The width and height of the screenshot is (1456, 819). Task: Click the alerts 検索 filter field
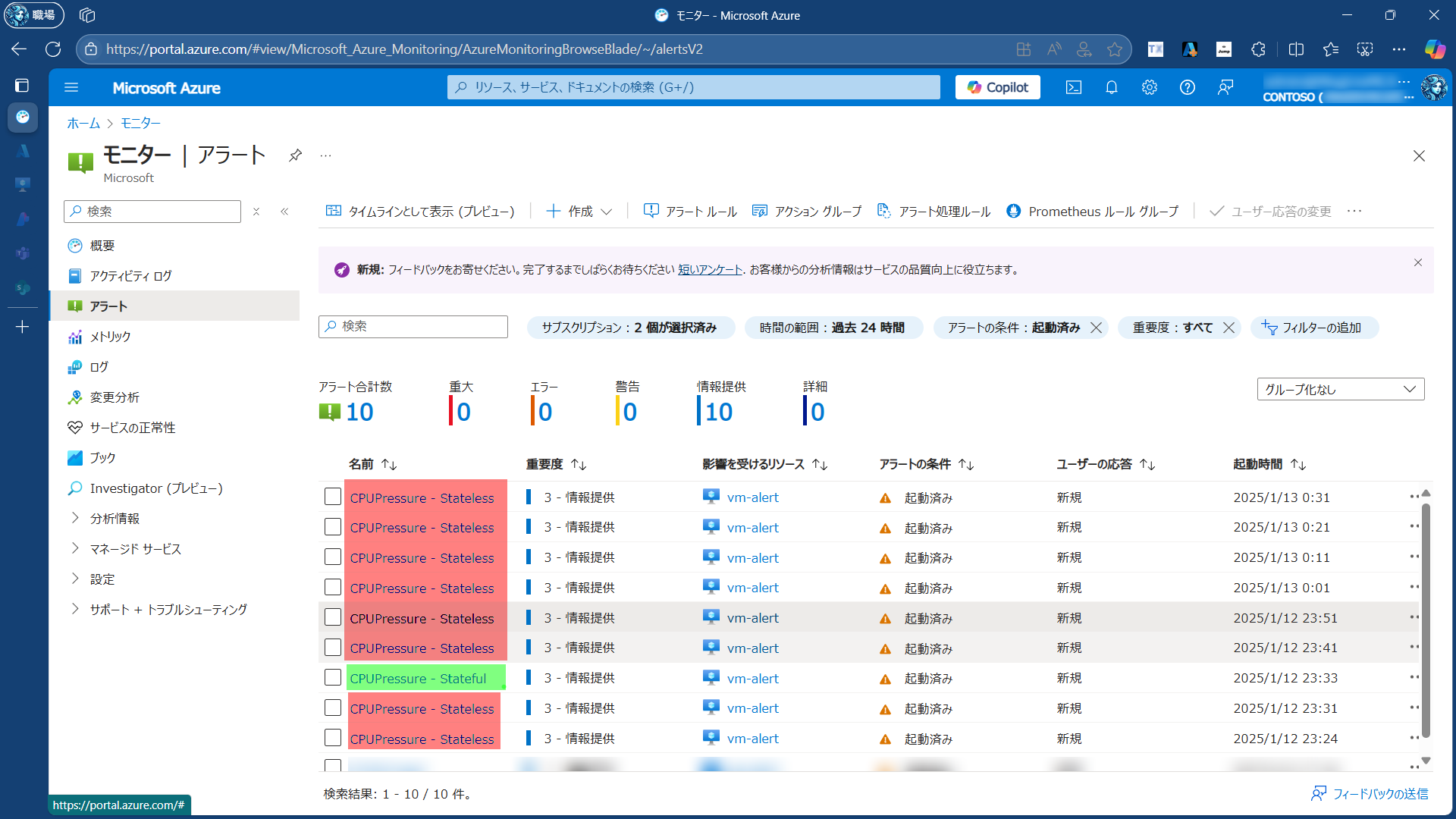[413, 326]
